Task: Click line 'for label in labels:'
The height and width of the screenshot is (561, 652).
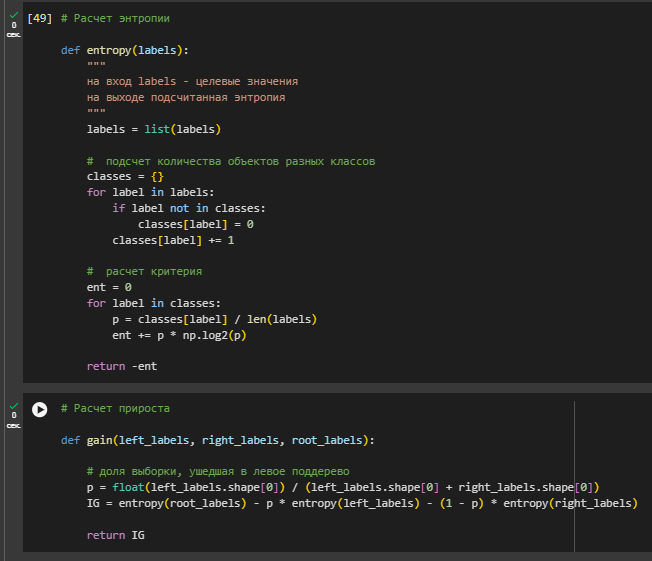Action: pyautogui.click(x=151, y=193)
